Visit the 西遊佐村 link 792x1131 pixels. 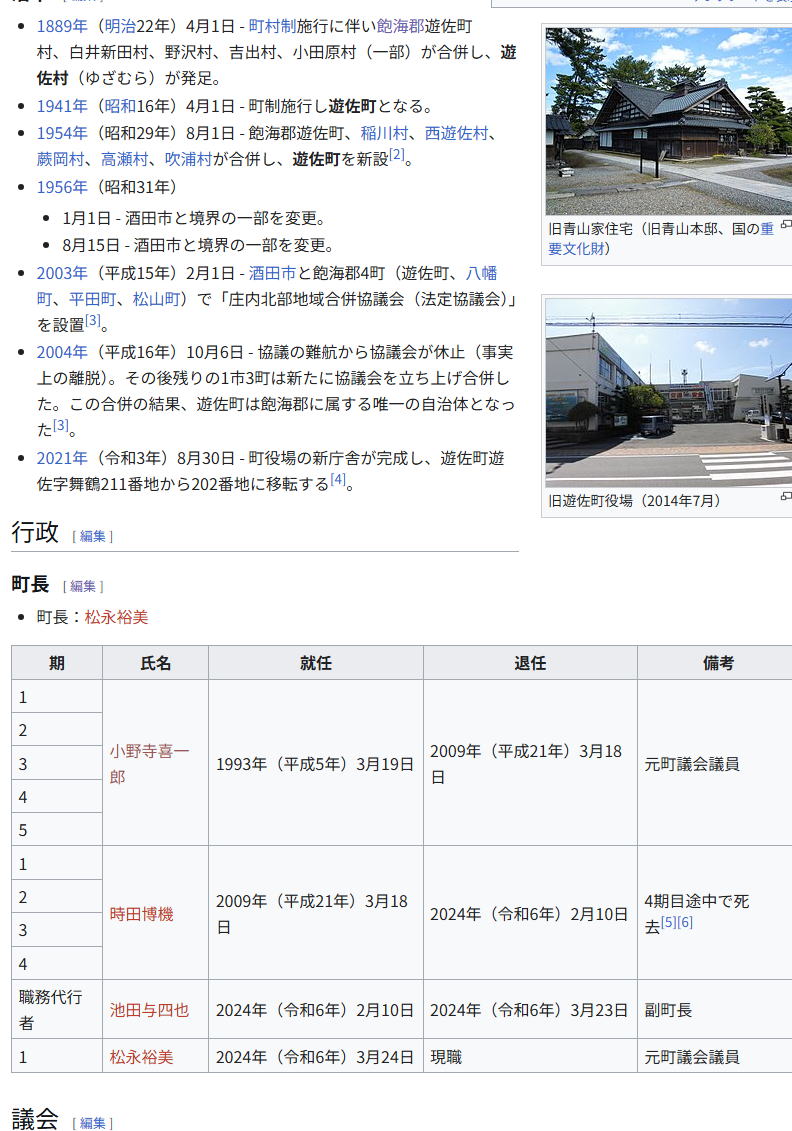coord(457,133)
